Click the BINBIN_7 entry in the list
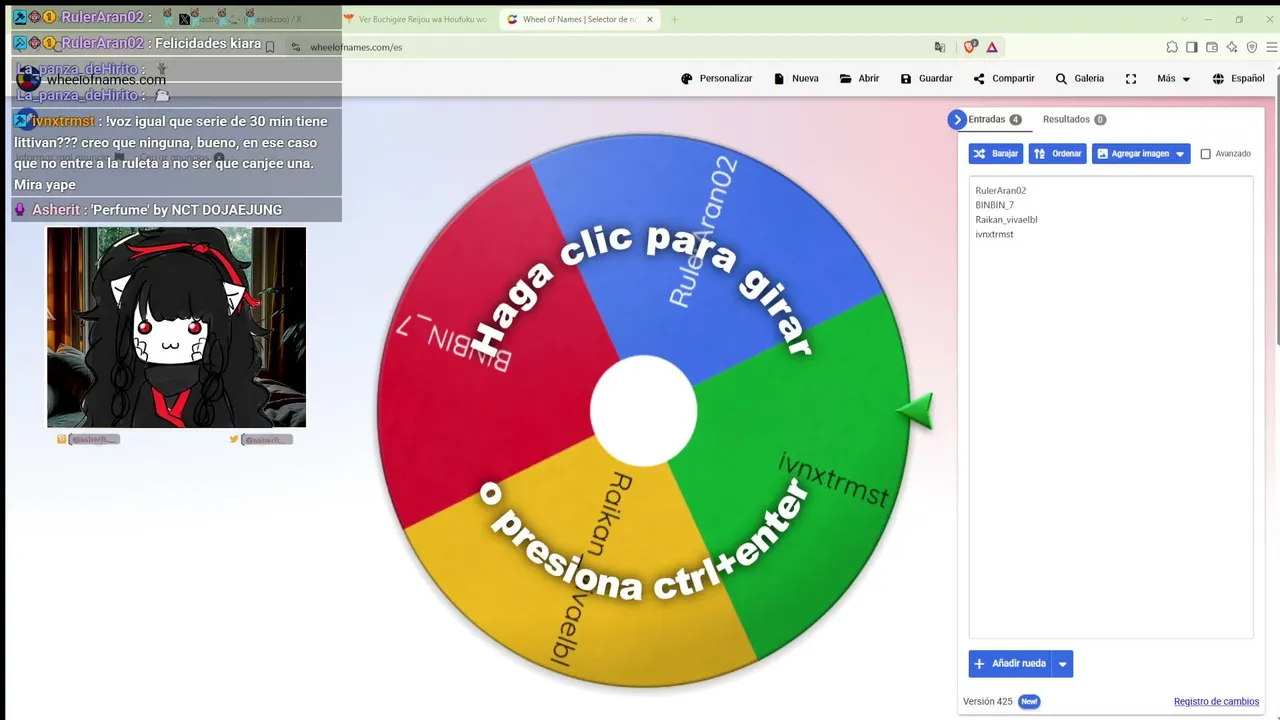Viewport: 1280px width, 720px height. click(994, 205)
